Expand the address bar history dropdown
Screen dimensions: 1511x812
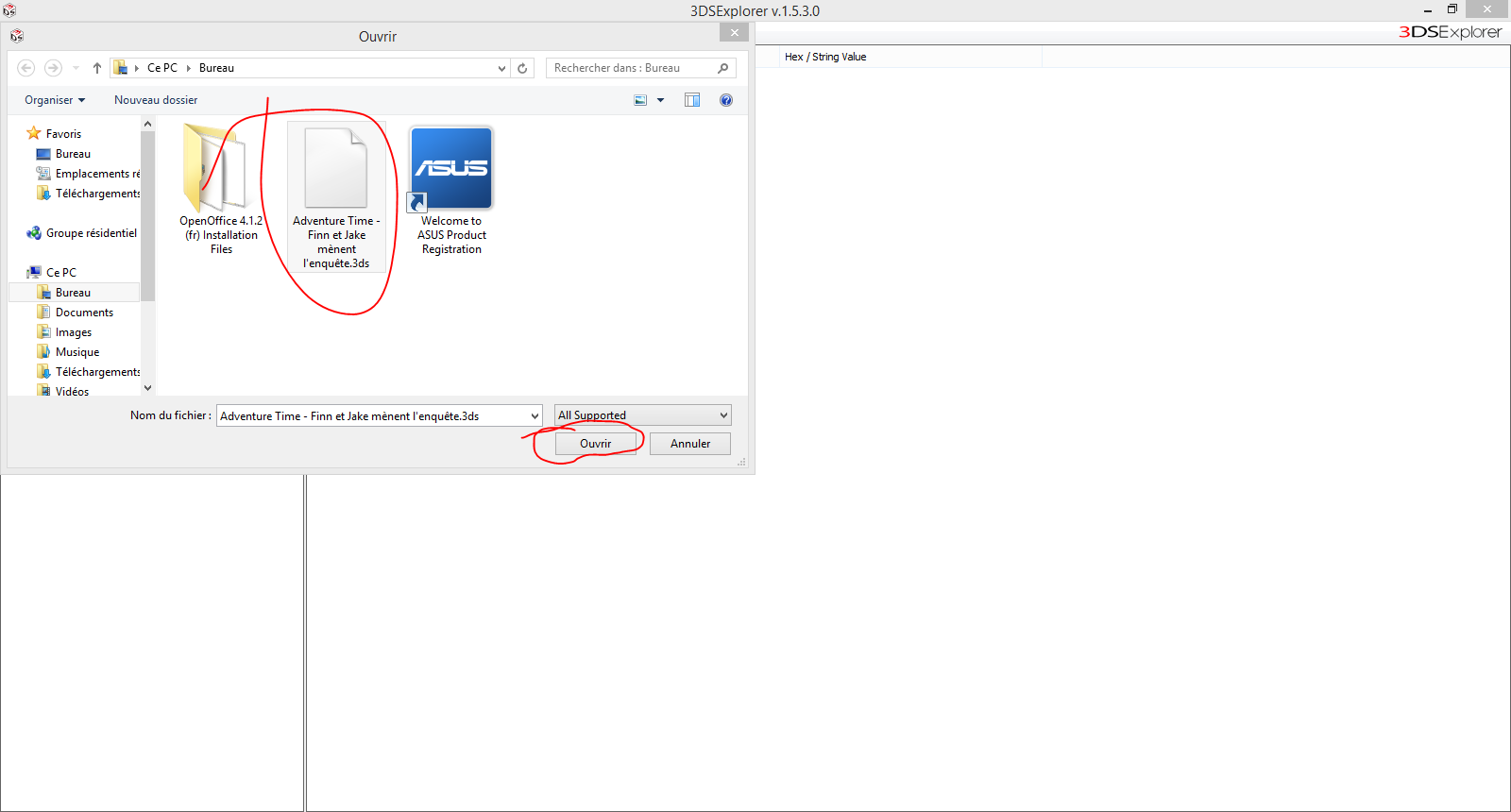click(x=501, y=68)
